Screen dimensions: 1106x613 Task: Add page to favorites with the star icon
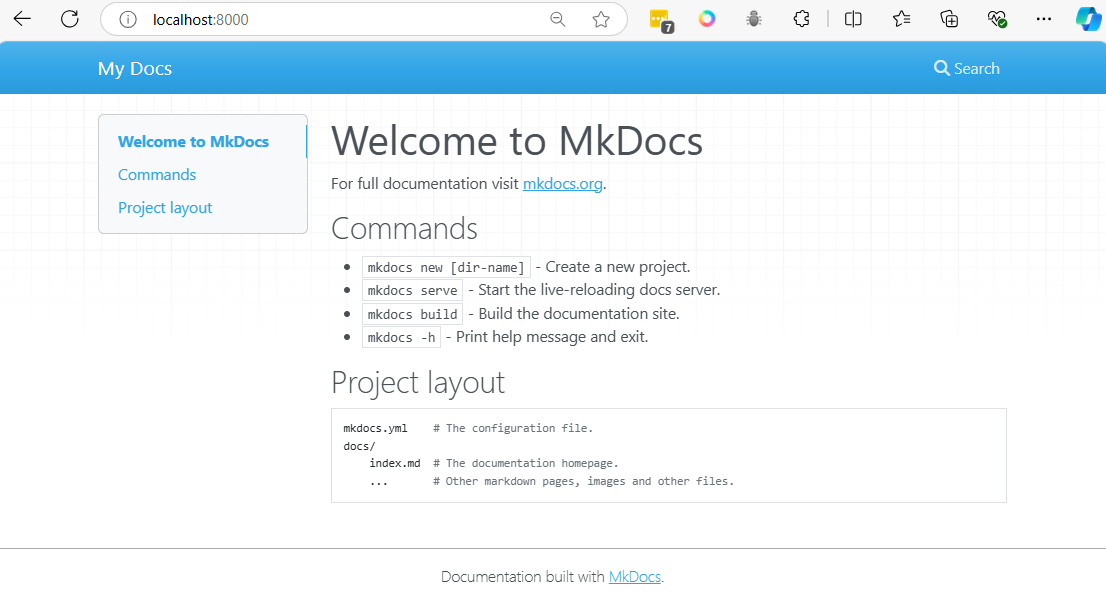(601, 19)
